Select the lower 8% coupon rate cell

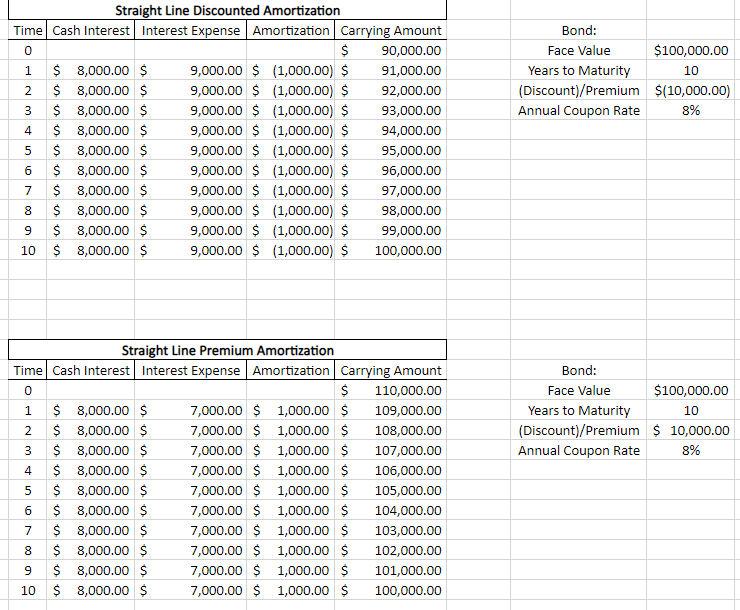click(x=691, y=451)
